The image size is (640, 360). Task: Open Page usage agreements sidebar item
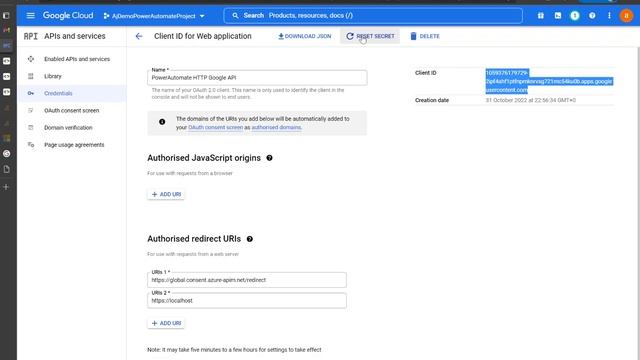[74, 145]
